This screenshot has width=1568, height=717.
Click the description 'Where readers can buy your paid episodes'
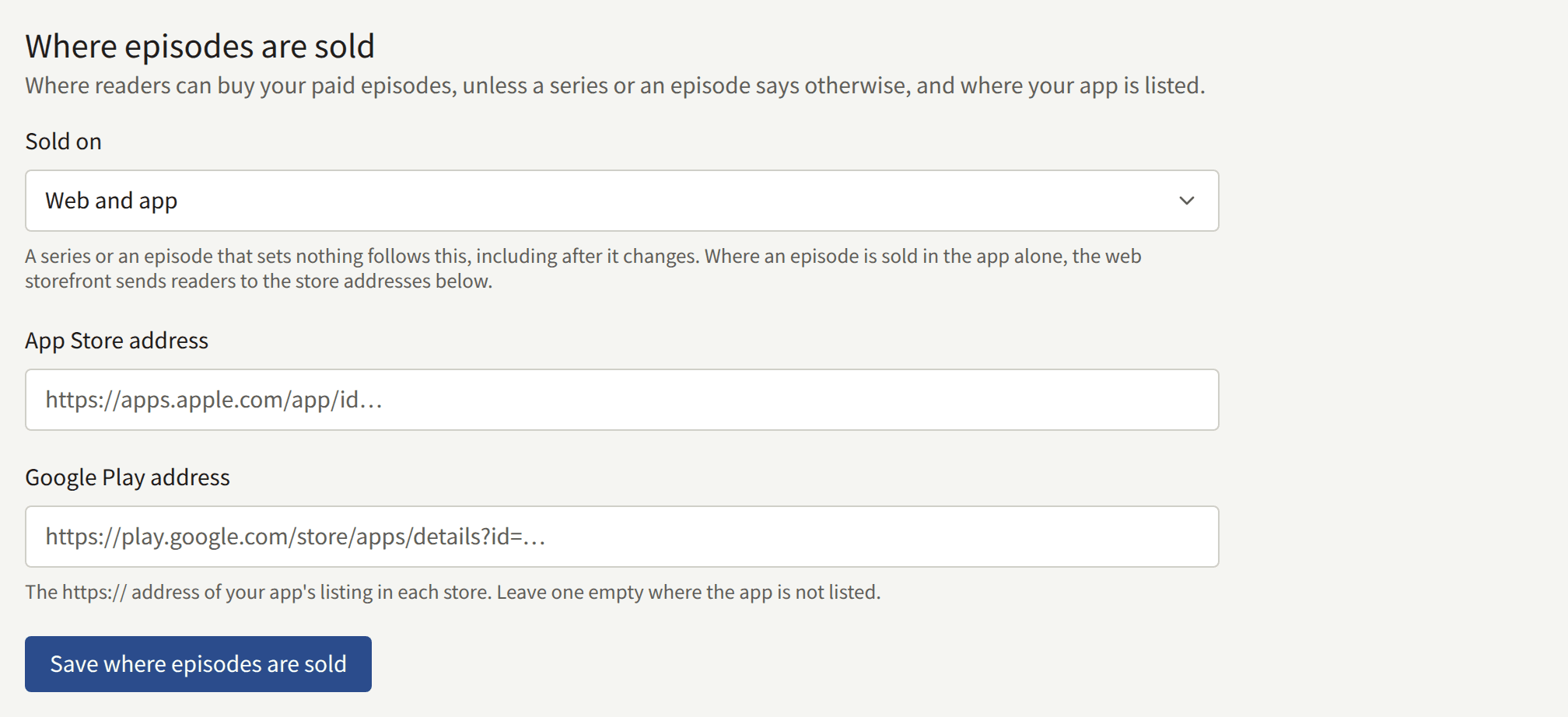click(x=615, y=86)
